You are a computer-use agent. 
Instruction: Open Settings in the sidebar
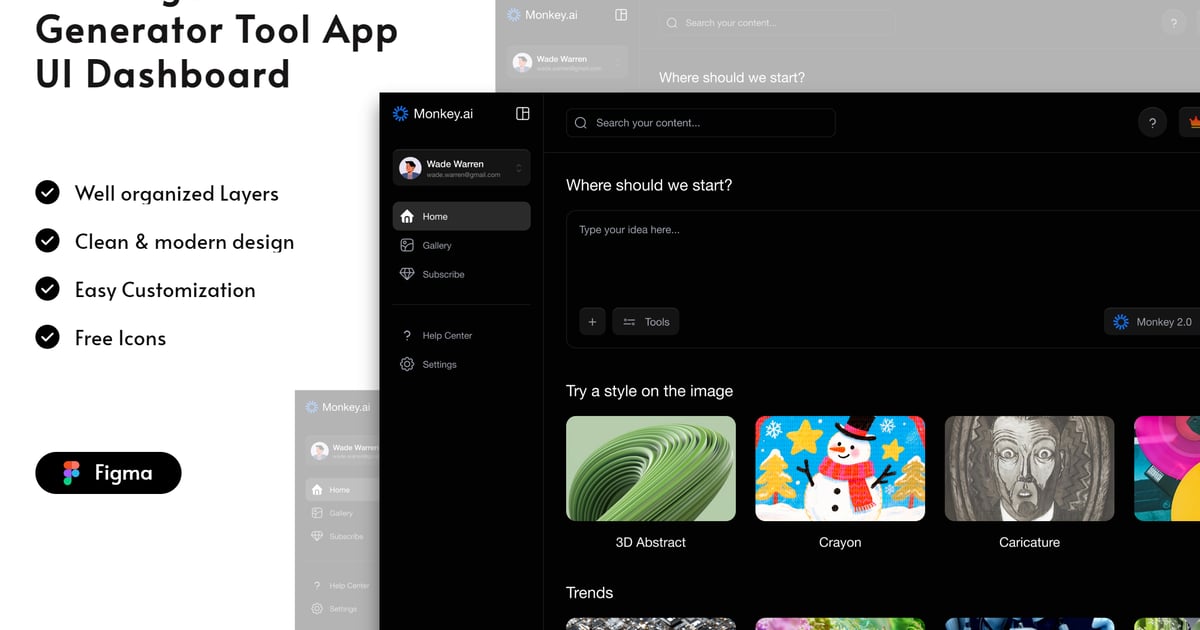point(438,365)
